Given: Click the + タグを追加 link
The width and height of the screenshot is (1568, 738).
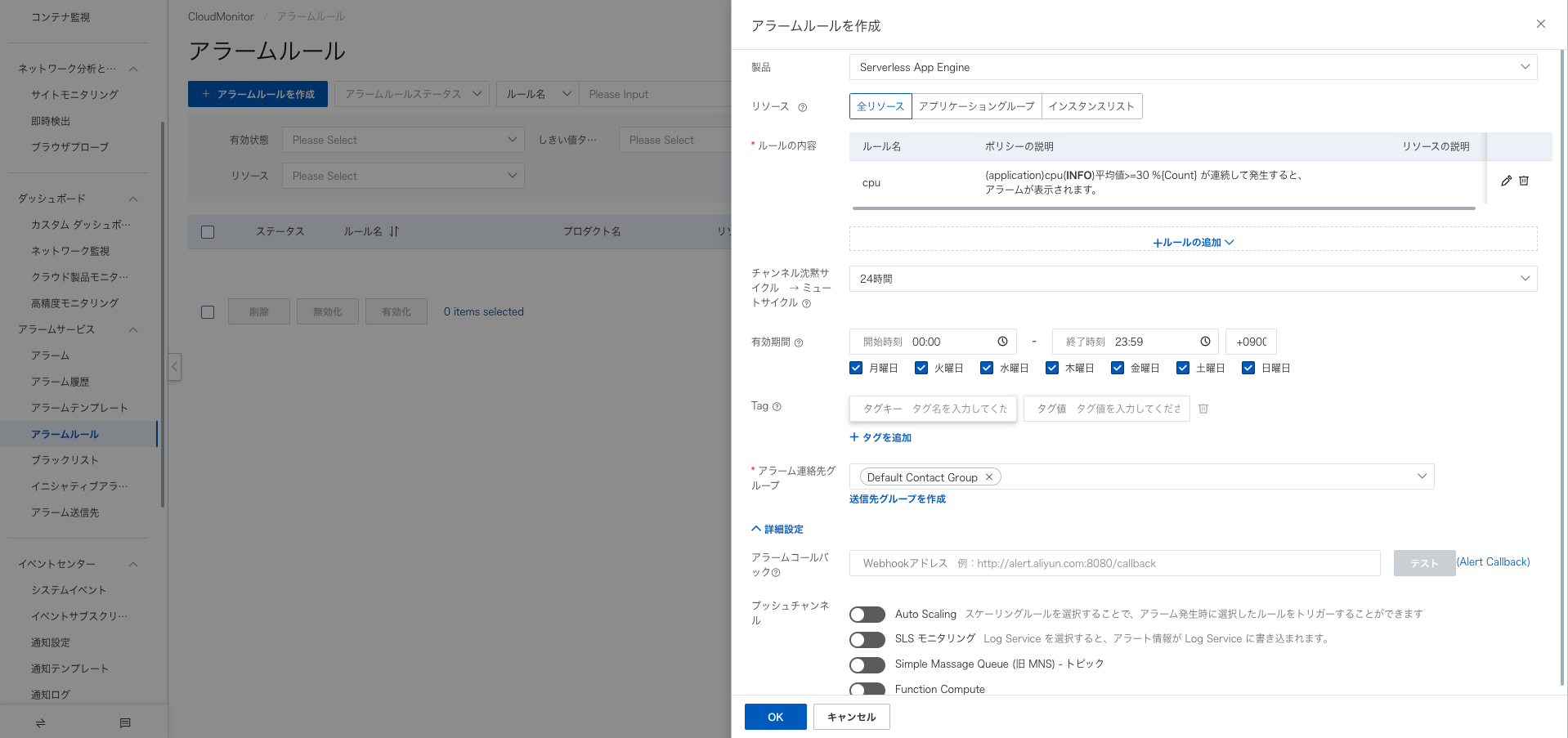Looking at the screenshot, I should pos(880,438).
